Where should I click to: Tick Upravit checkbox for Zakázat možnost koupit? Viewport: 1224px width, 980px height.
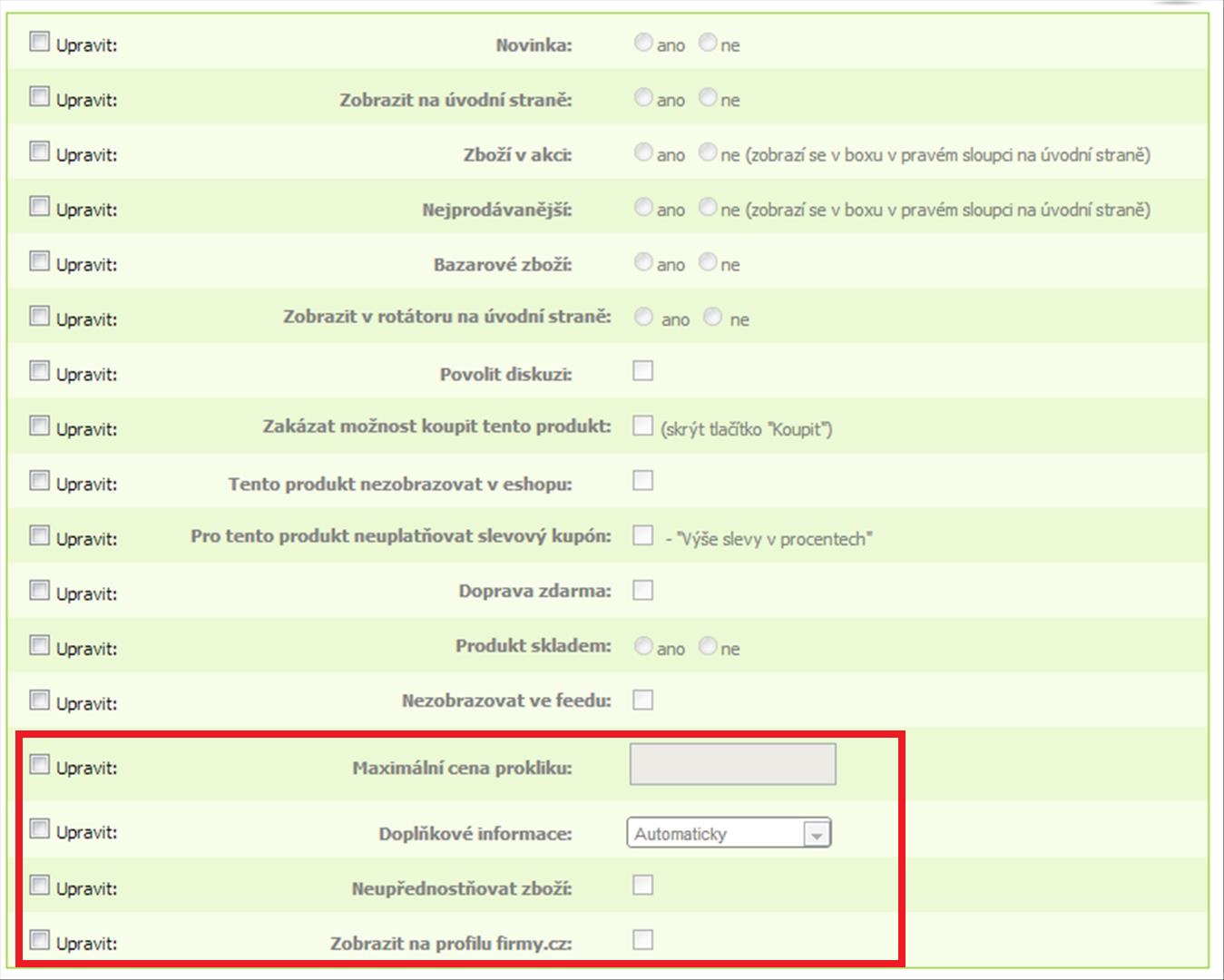pos(39,426)
